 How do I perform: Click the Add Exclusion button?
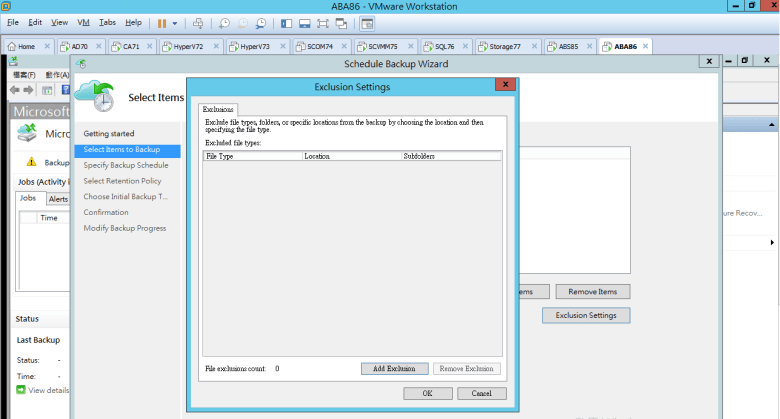(x=394, y=369)
